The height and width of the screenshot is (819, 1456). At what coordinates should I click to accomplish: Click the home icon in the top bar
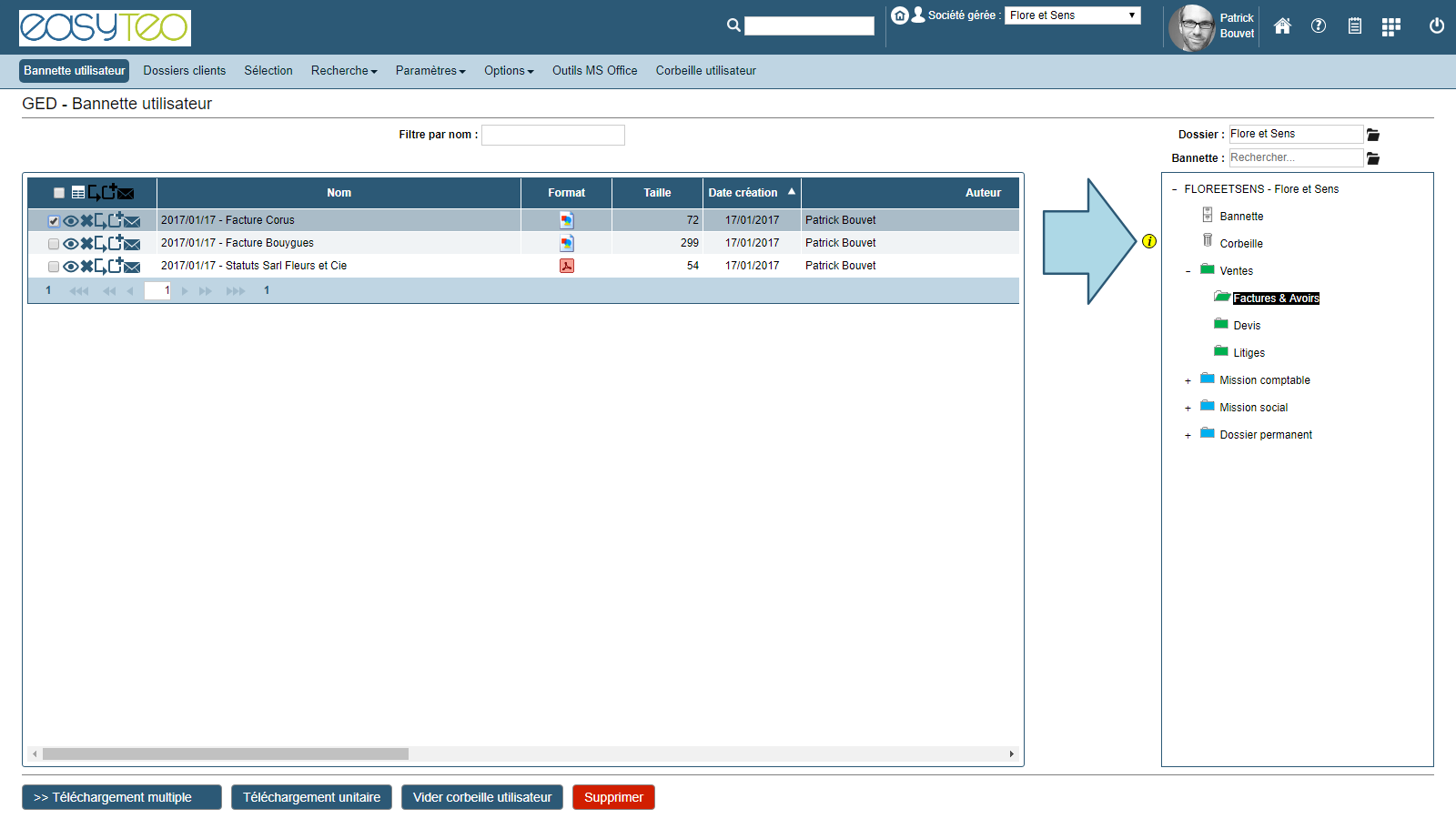click(1282, 26)
